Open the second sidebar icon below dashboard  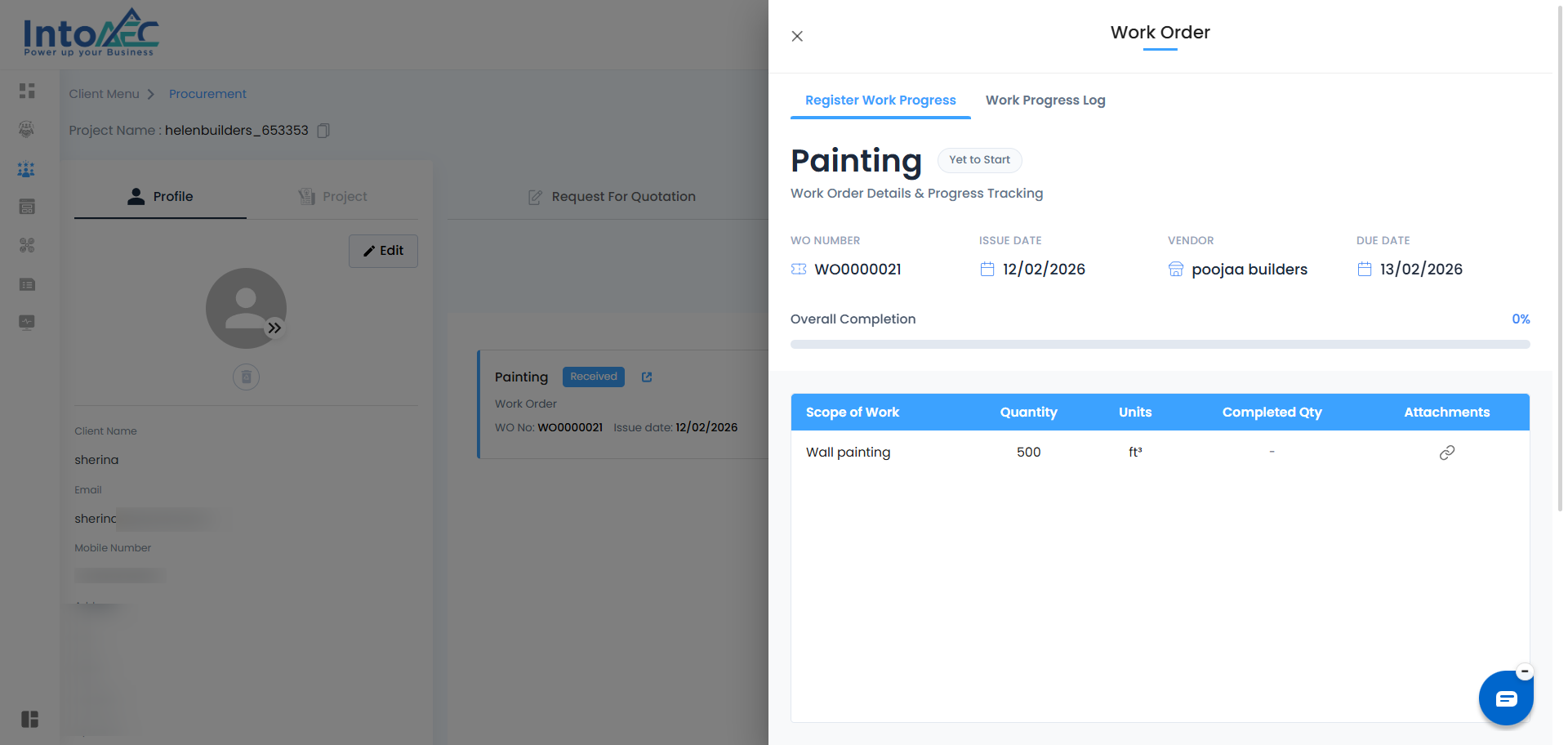pyautogui.click(x=27, y=129)
